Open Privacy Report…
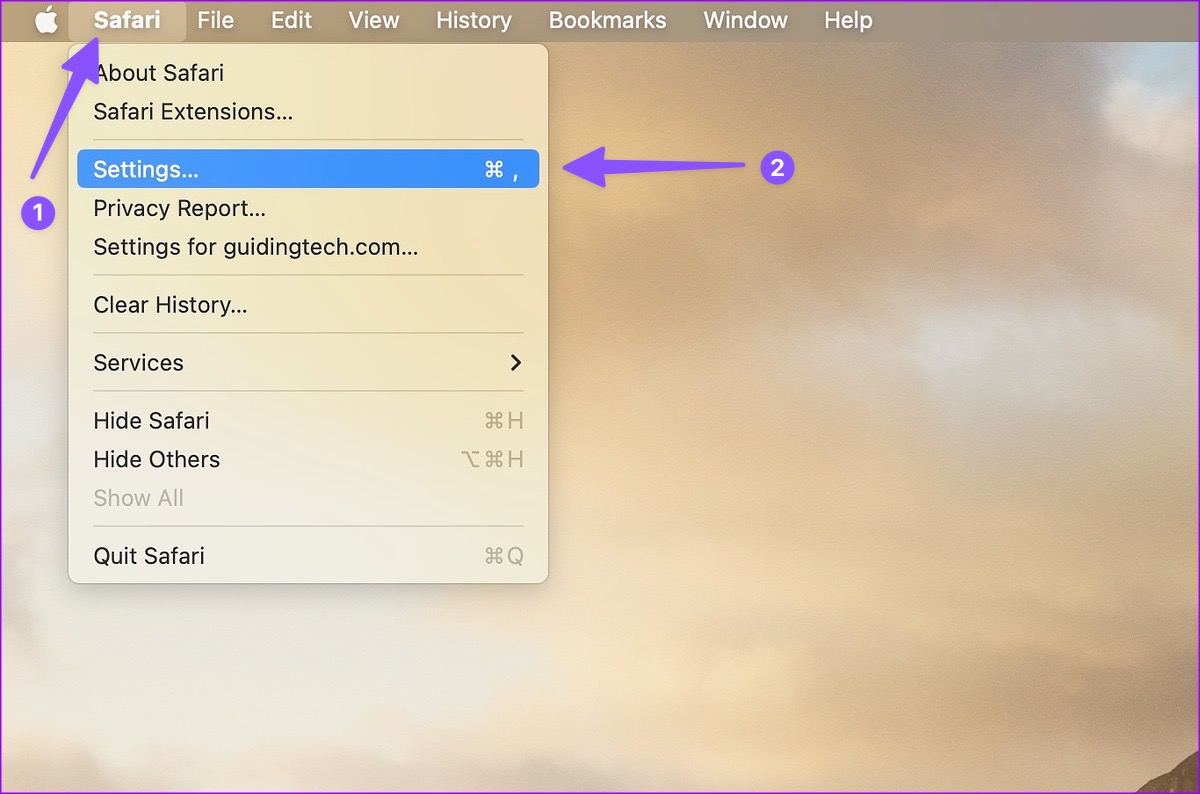 [179, 208]
